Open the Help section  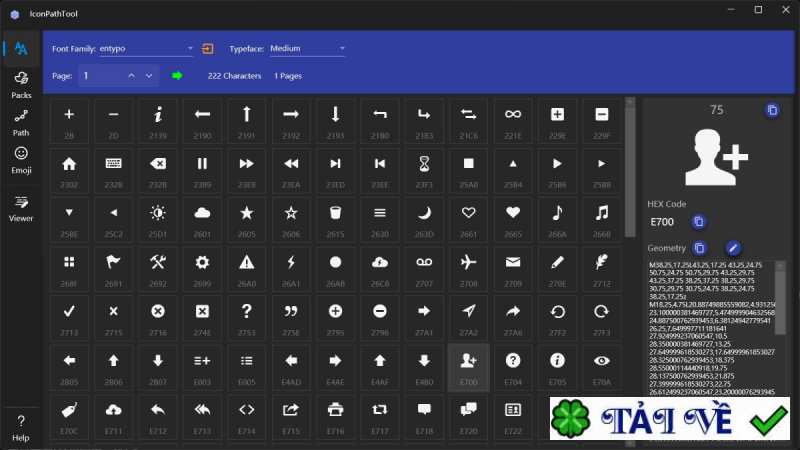pos(21,428)
